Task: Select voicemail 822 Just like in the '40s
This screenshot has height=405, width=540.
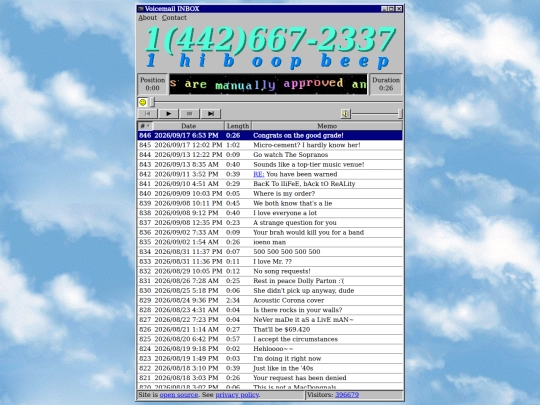Action: tap(270, 368)
